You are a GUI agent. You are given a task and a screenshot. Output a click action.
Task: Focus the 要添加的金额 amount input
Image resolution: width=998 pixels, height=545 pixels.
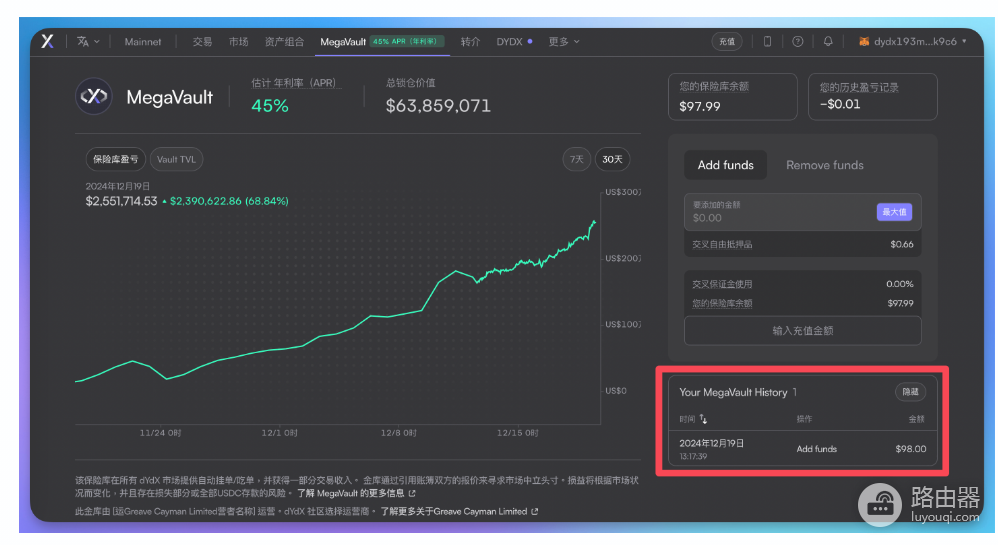coord(779,212)
